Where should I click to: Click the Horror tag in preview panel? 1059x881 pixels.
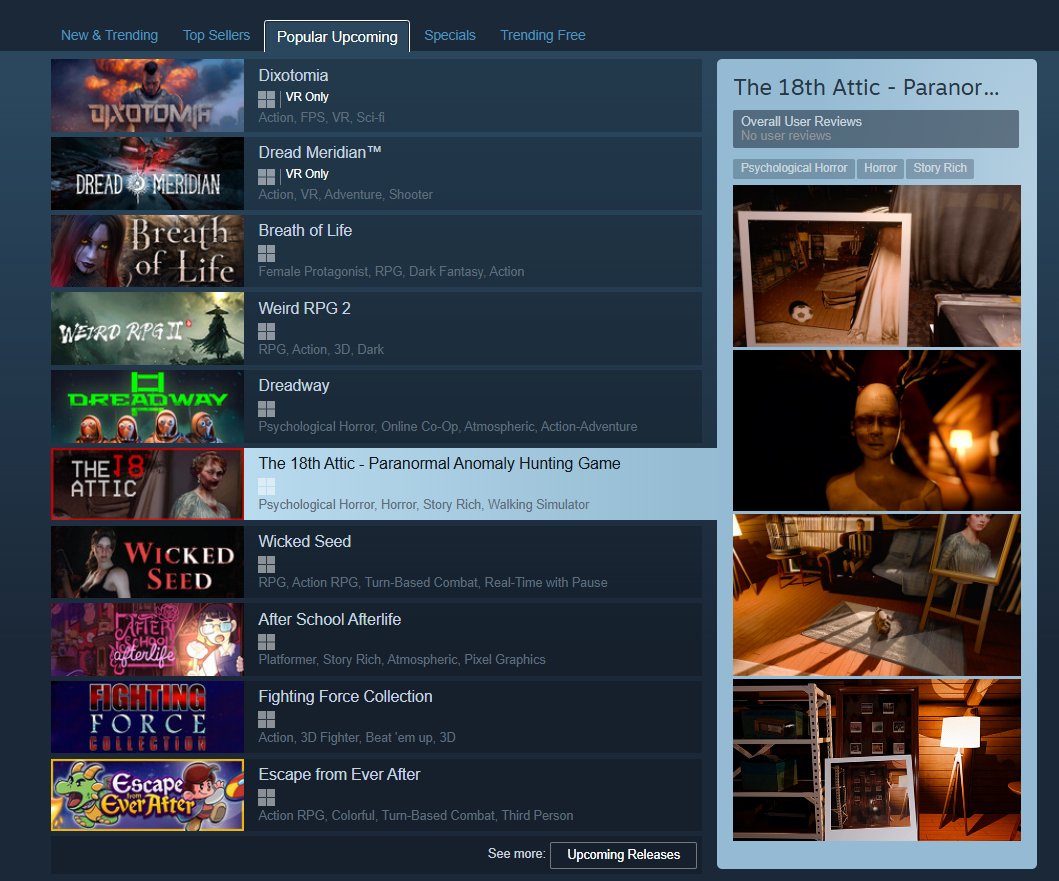tap(880, 168)
